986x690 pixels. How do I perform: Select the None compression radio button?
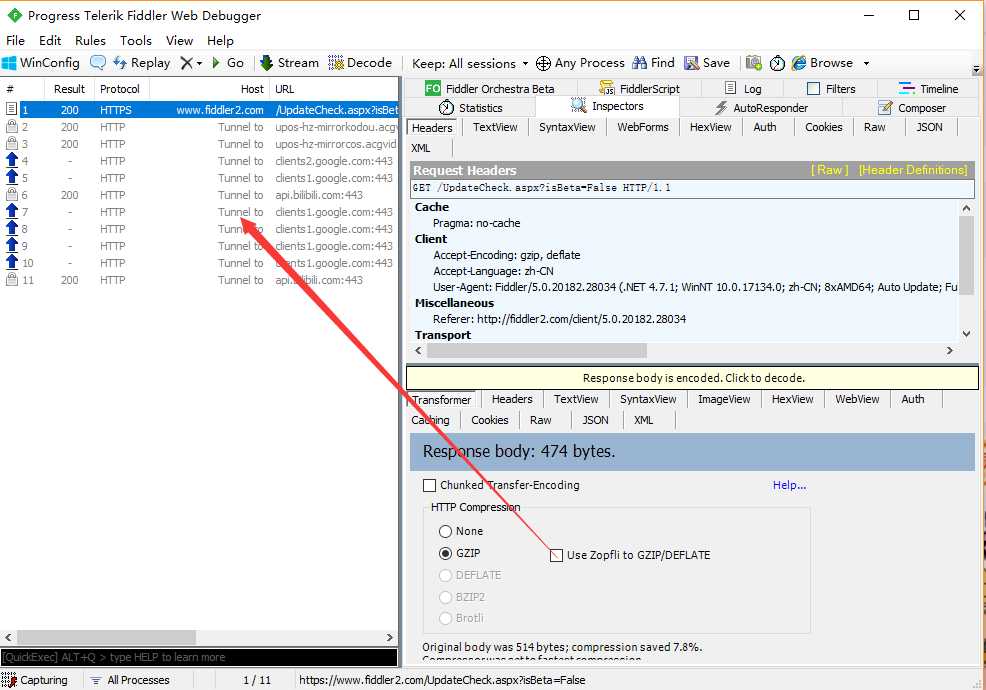(x=445, y=531)
